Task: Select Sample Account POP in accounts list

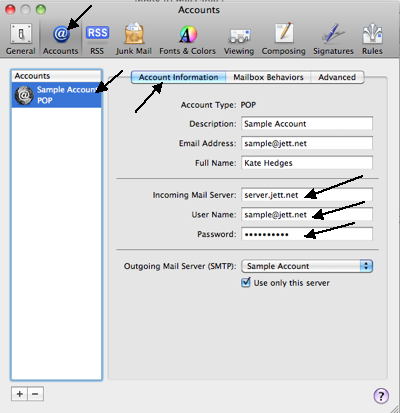Action: tap(56, 95)
